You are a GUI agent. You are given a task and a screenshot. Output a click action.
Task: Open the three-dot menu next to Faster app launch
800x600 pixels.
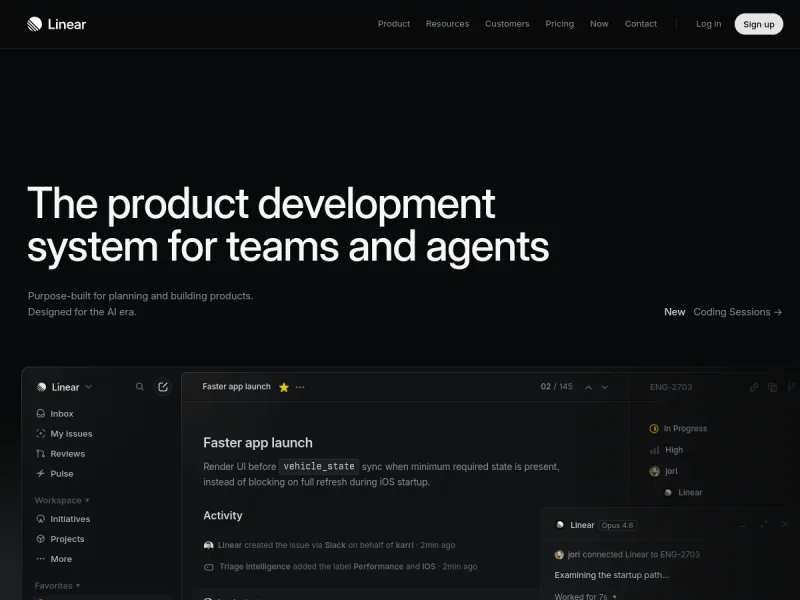point(300,387)
